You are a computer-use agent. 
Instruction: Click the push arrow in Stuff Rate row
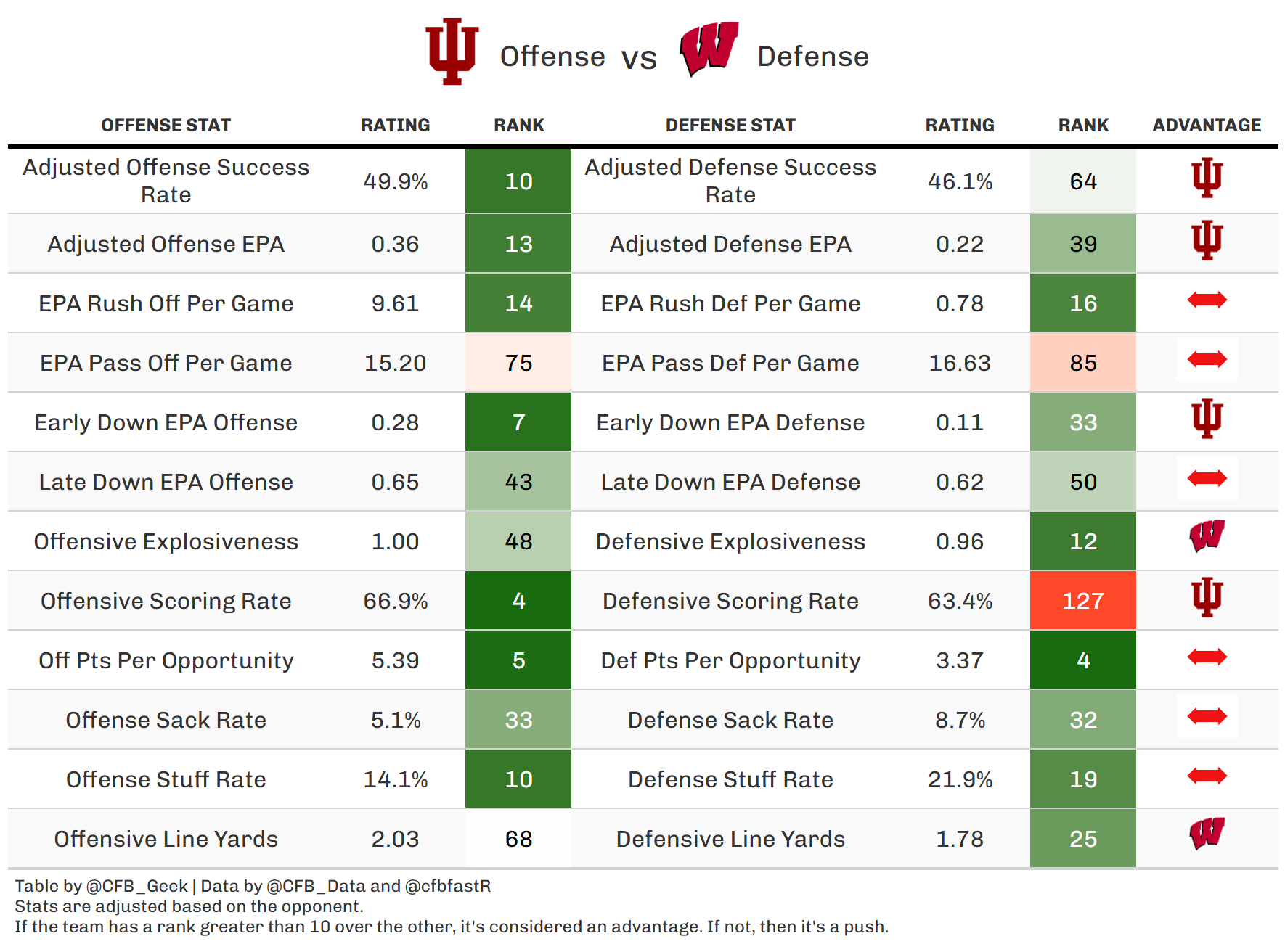[x=1207, y=776]
